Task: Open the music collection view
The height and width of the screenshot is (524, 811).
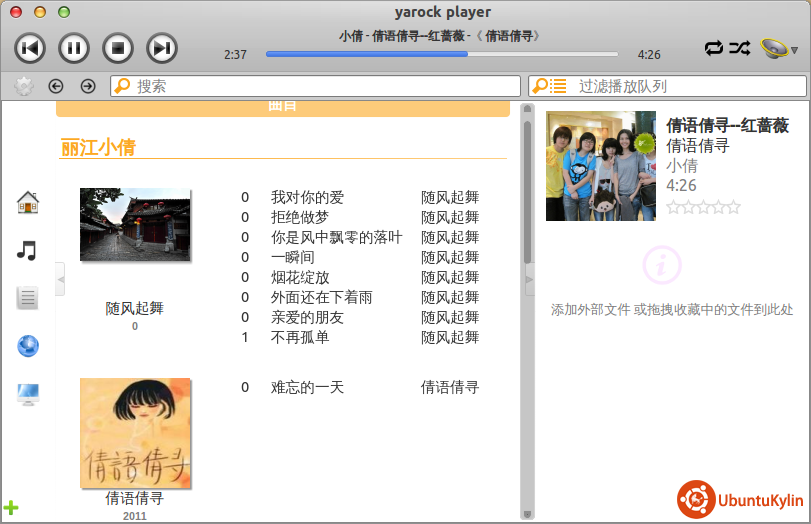Action: [x=27, y=250]
